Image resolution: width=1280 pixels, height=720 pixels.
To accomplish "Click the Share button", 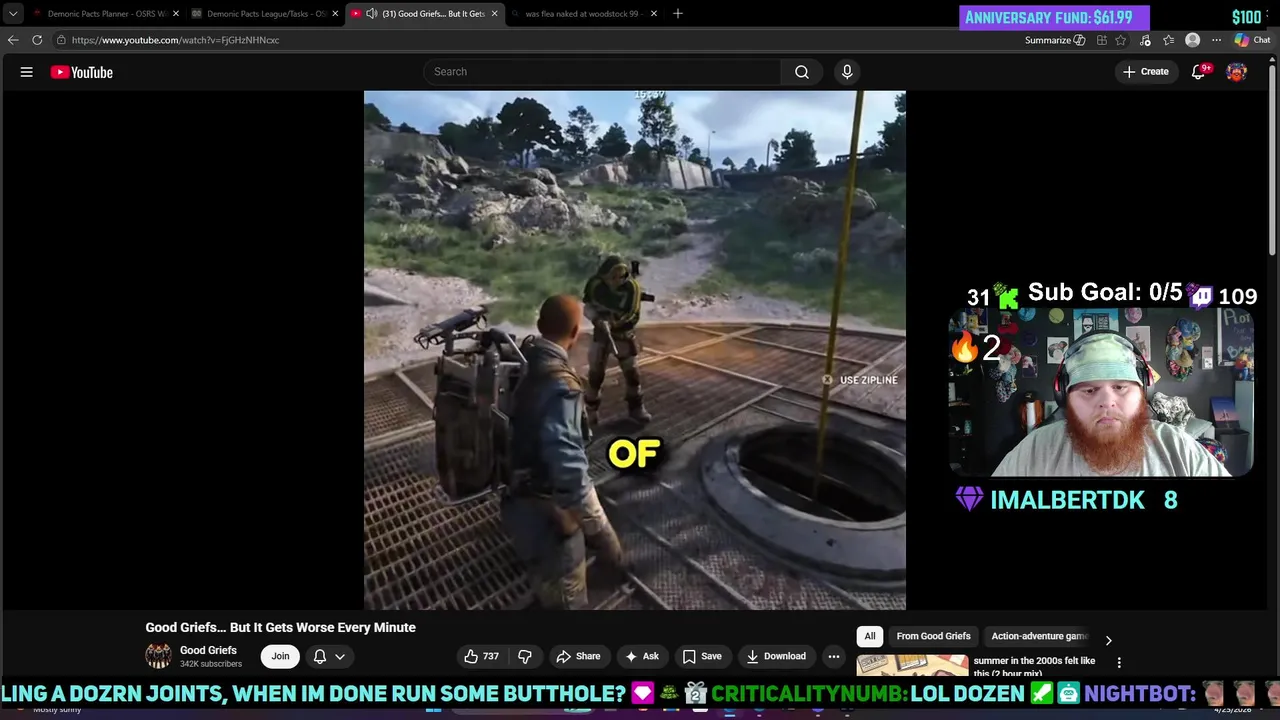I will click(x=578, y=656).
